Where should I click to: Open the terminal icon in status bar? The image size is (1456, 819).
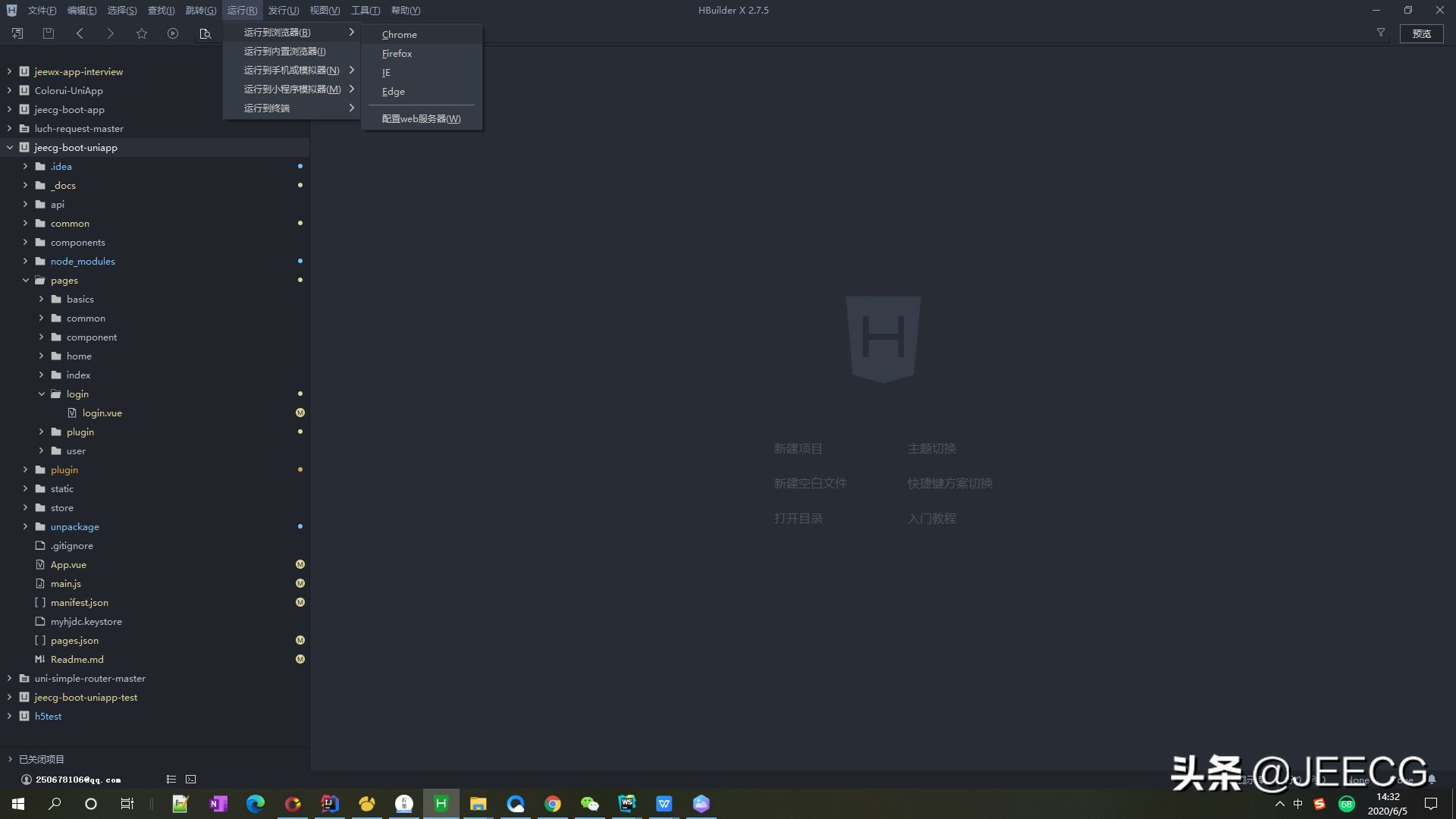[x=191, y=780]
